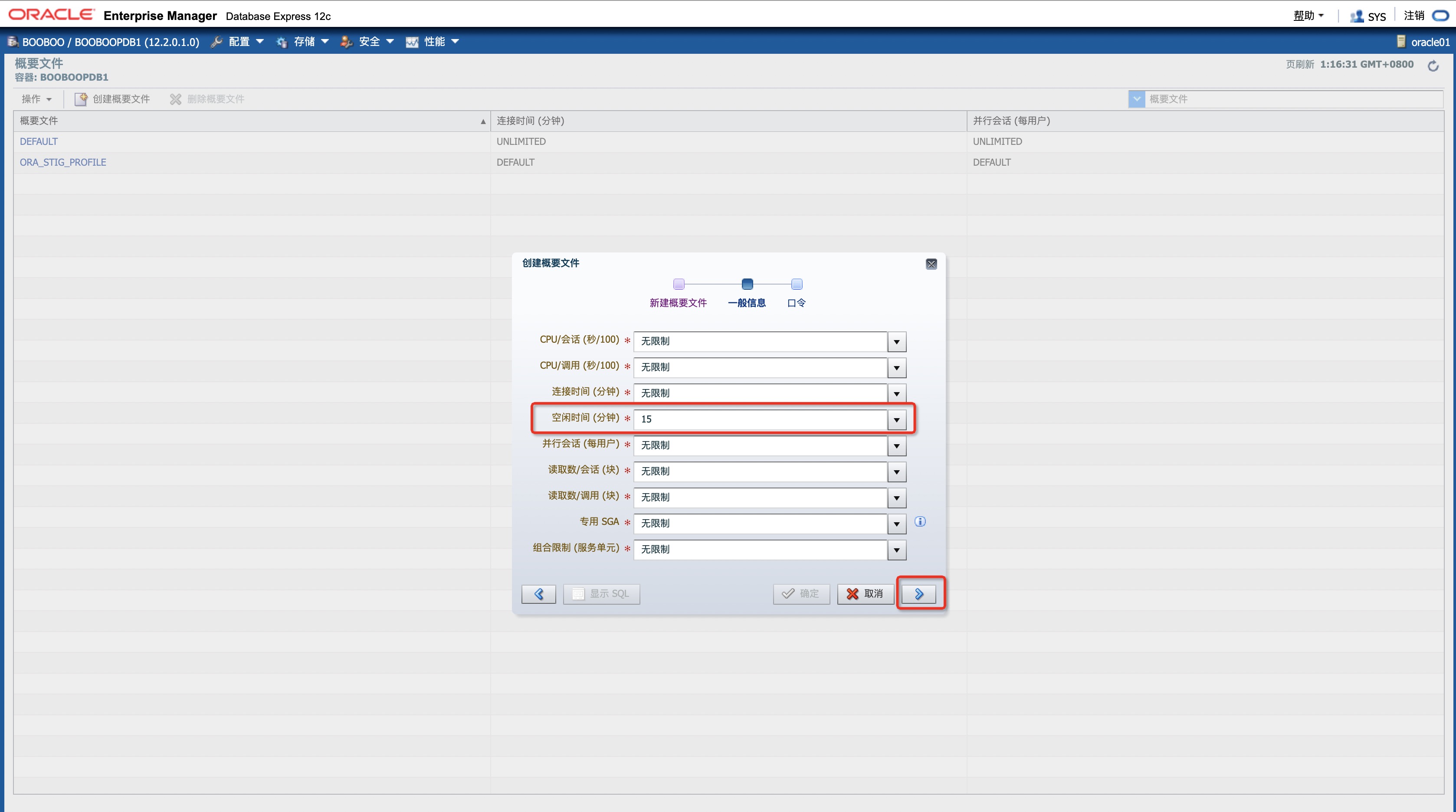Screen dimensions: 1456x812
Task: Open the ORA_STIG_PROFILE link
Action: coord(63,162)
